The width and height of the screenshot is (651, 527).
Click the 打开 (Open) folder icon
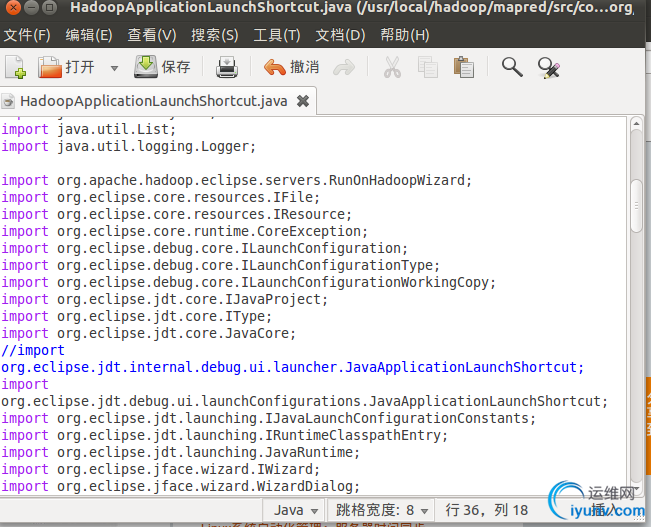point(50,67)
